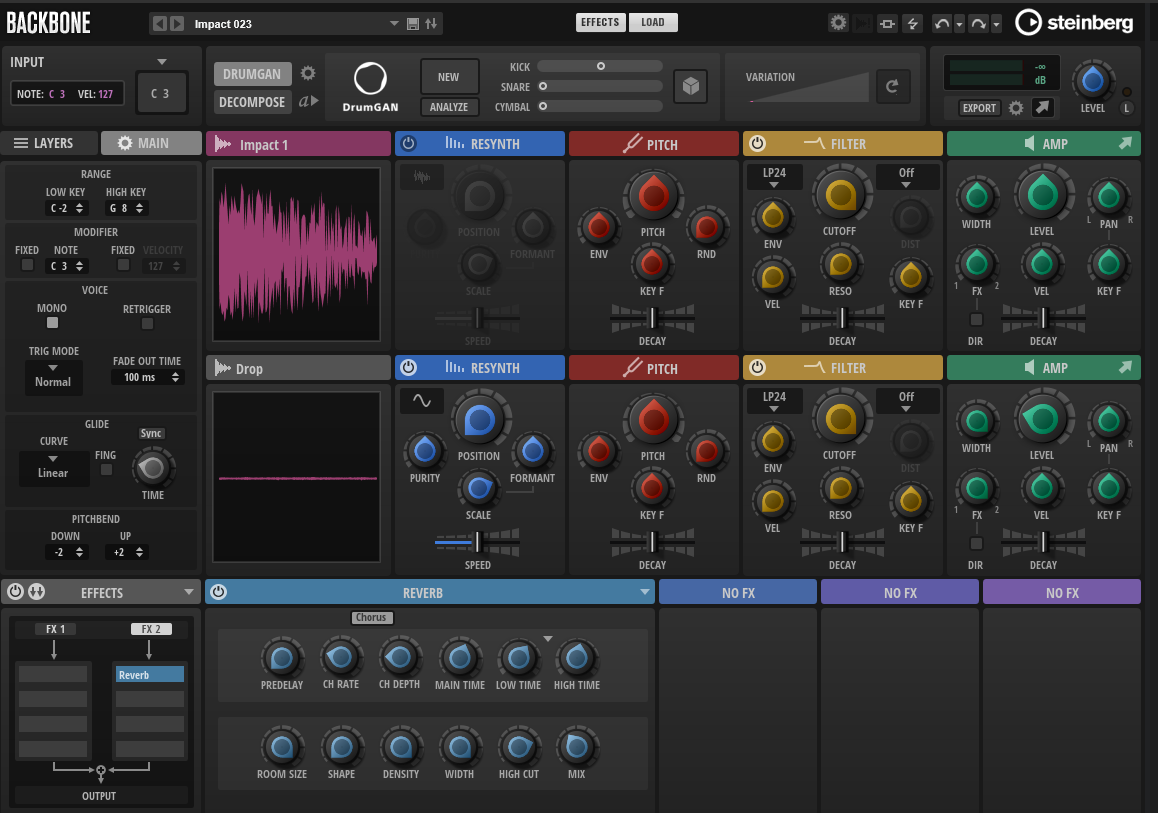
Task: Click the DrumGAN settings gear icon
Action: click(x=308, y=73)
